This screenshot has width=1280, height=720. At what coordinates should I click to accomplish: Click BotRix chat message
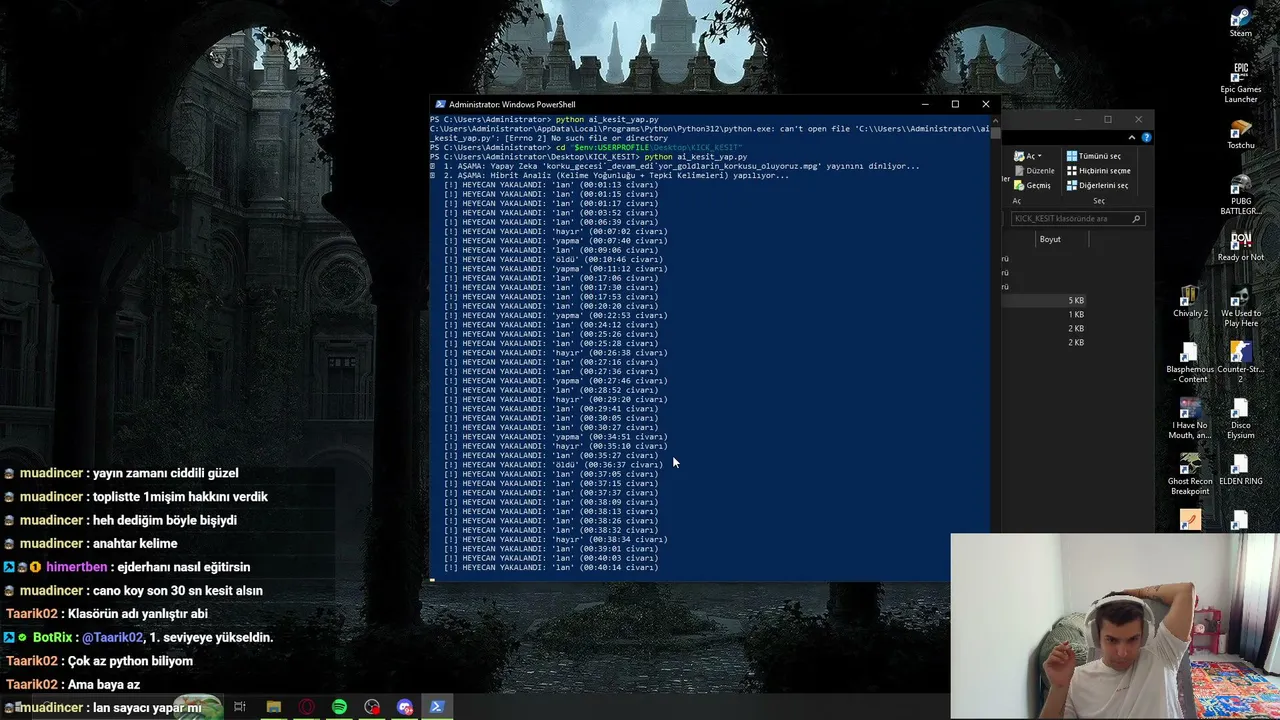tap(139, 637)
